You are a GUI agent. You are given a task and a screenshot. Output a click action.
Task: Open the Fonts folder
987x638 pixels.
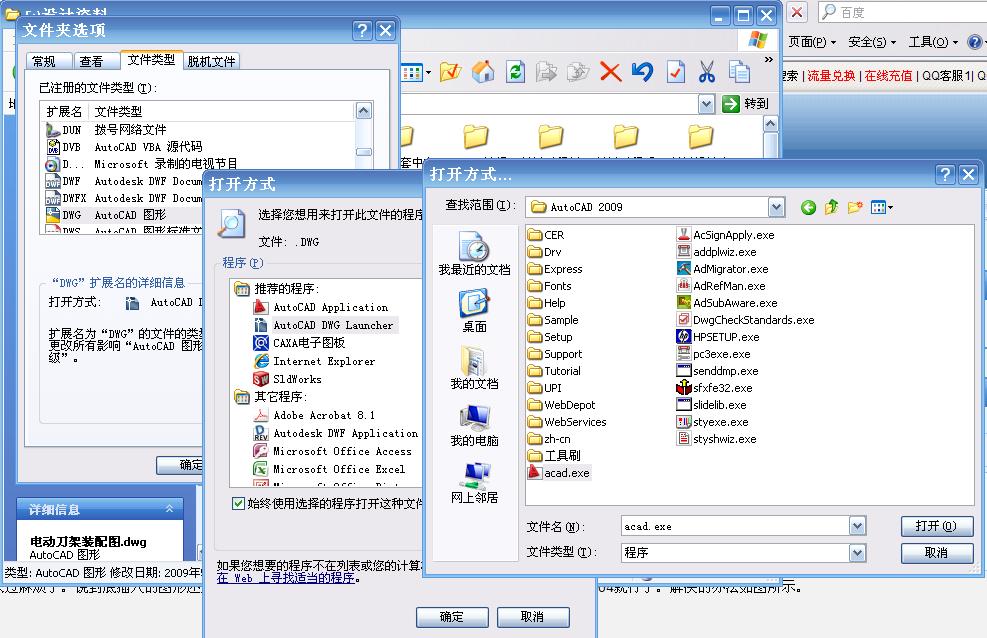pos(550,286)
